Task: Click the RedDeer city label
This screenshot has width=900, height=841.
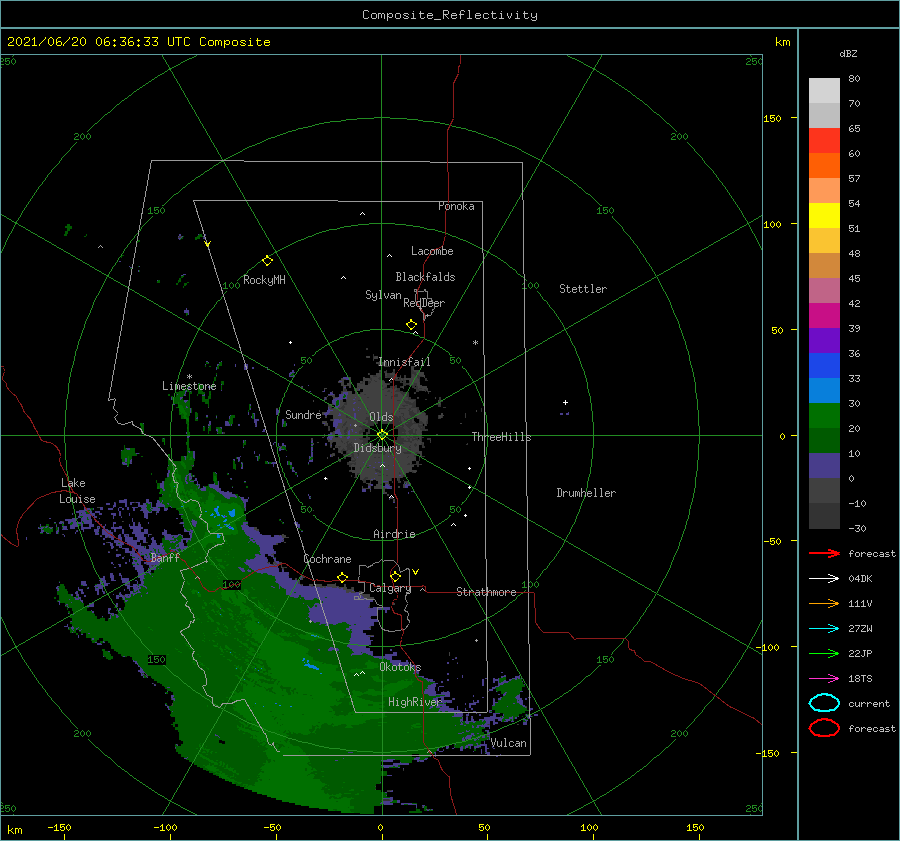Action: tap(424, 303)
